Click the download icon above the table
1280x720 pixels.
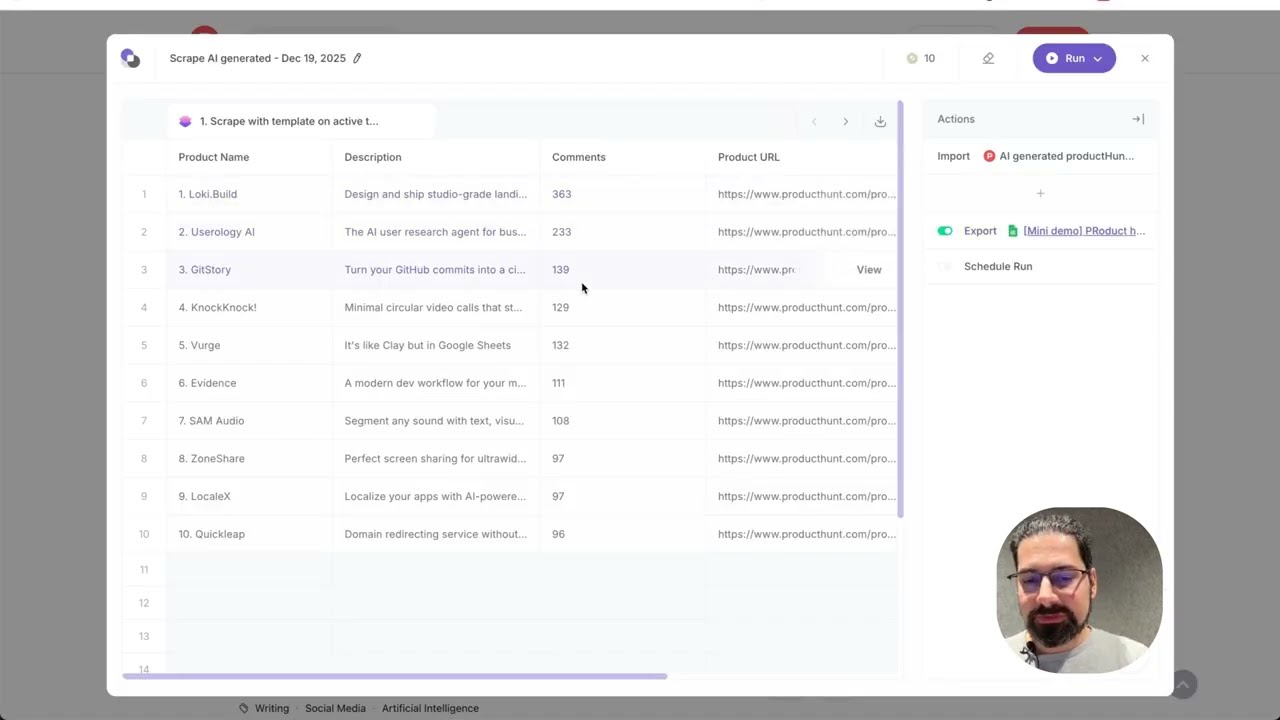880,121
